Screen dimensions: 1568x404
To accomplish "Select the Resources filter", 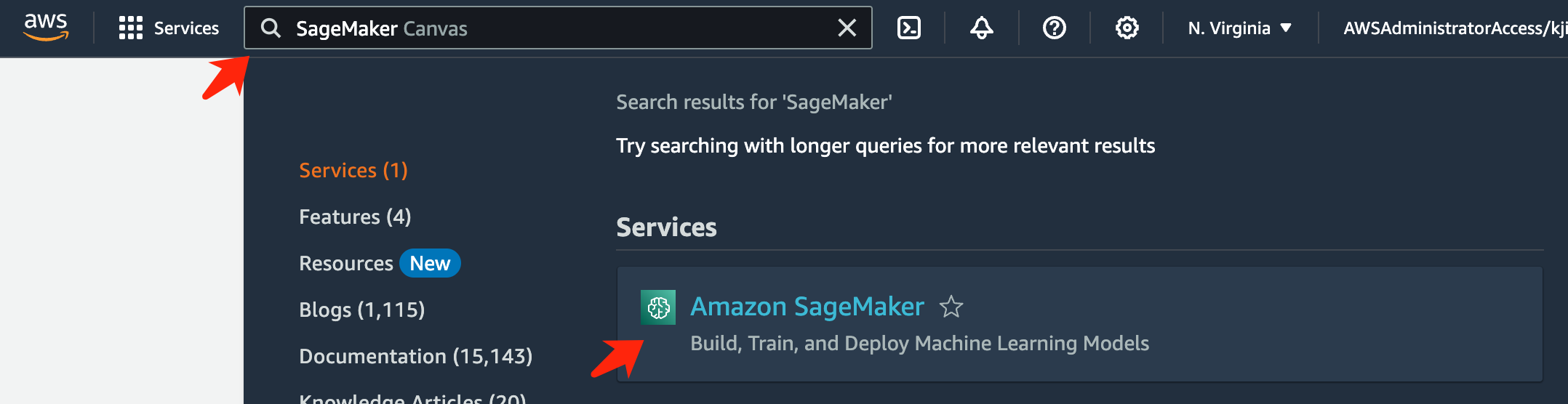I will pos(346,263).
